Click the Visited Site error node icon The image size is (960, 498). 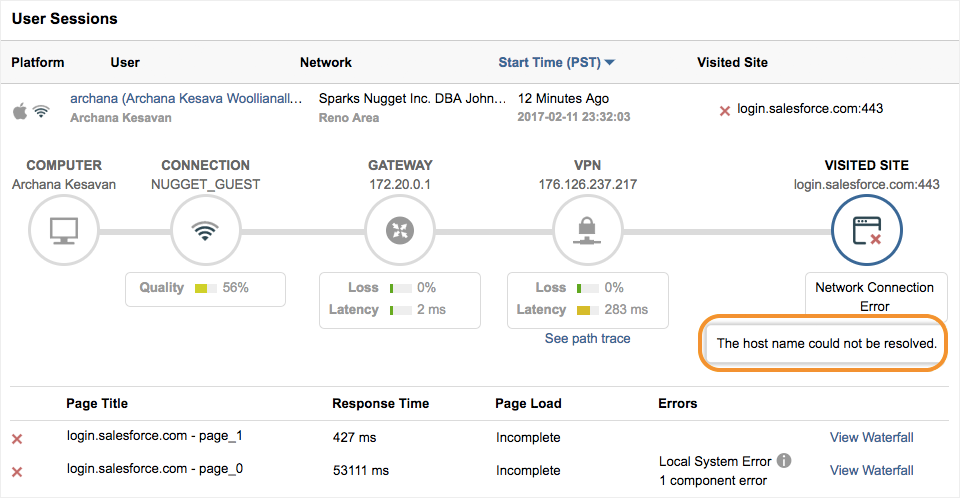point(866,230)
